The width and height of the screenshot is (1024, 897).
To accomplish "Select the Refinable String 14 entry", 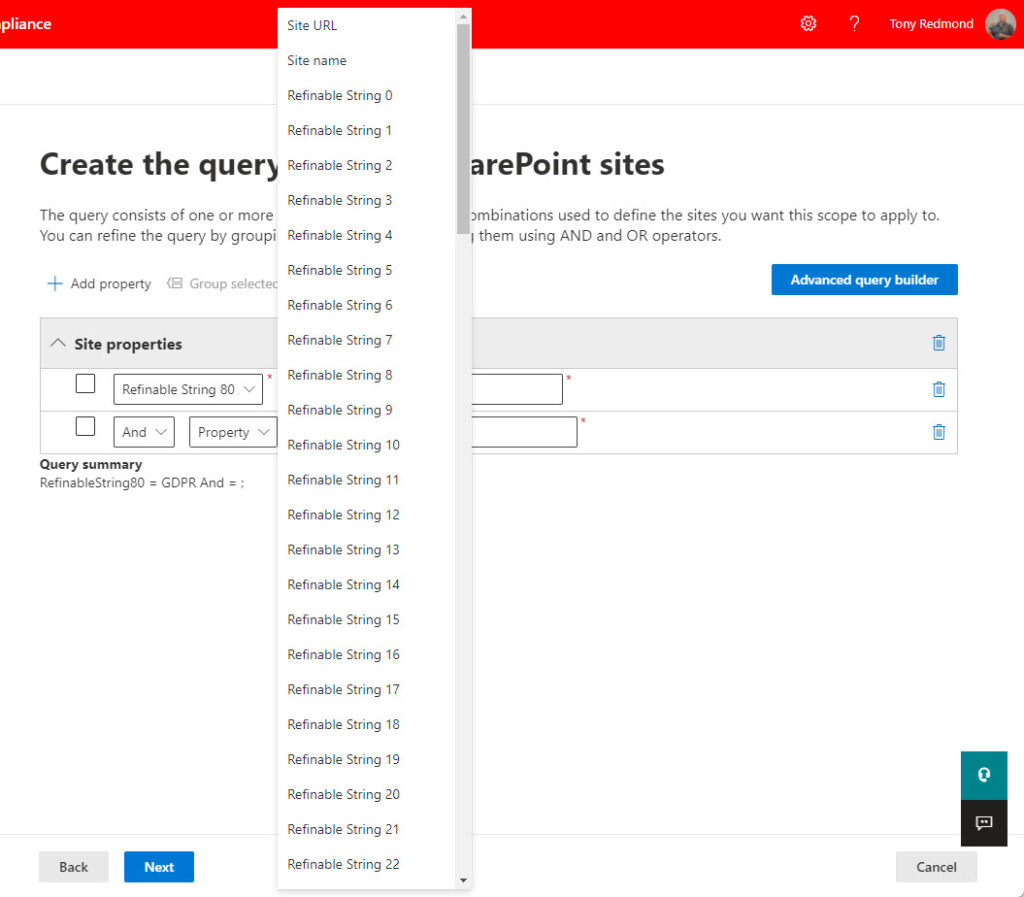I will 366,584.
